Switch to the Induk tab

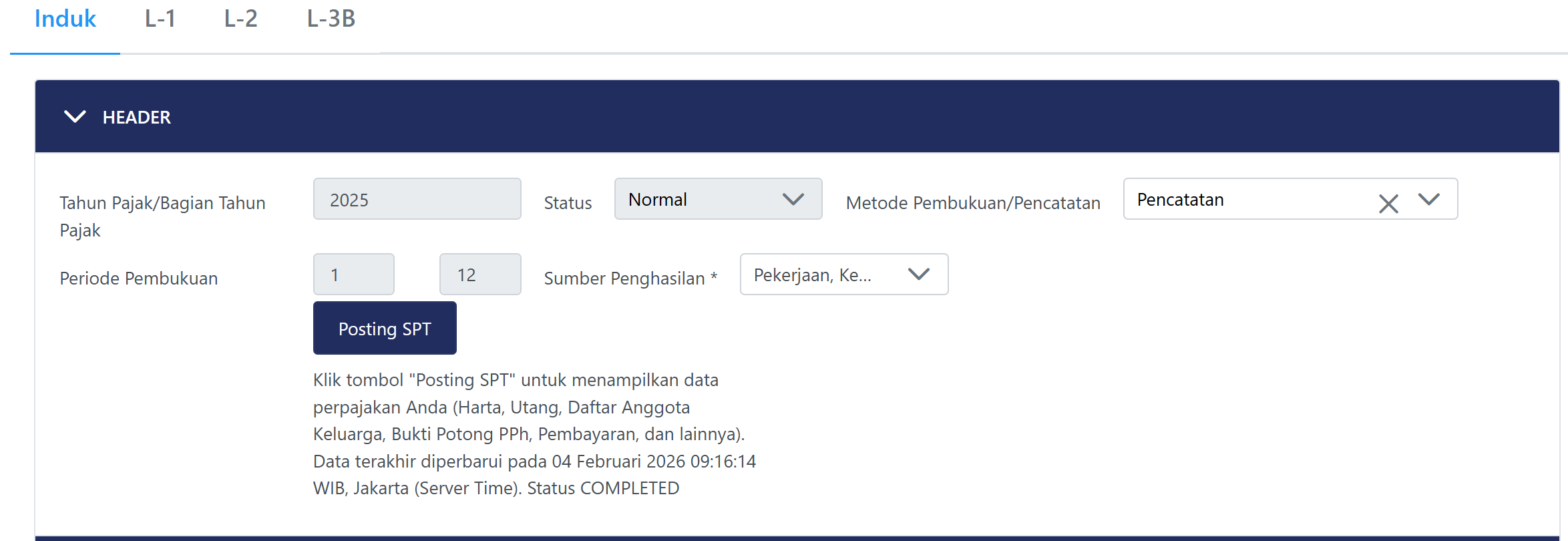[65, 19]
